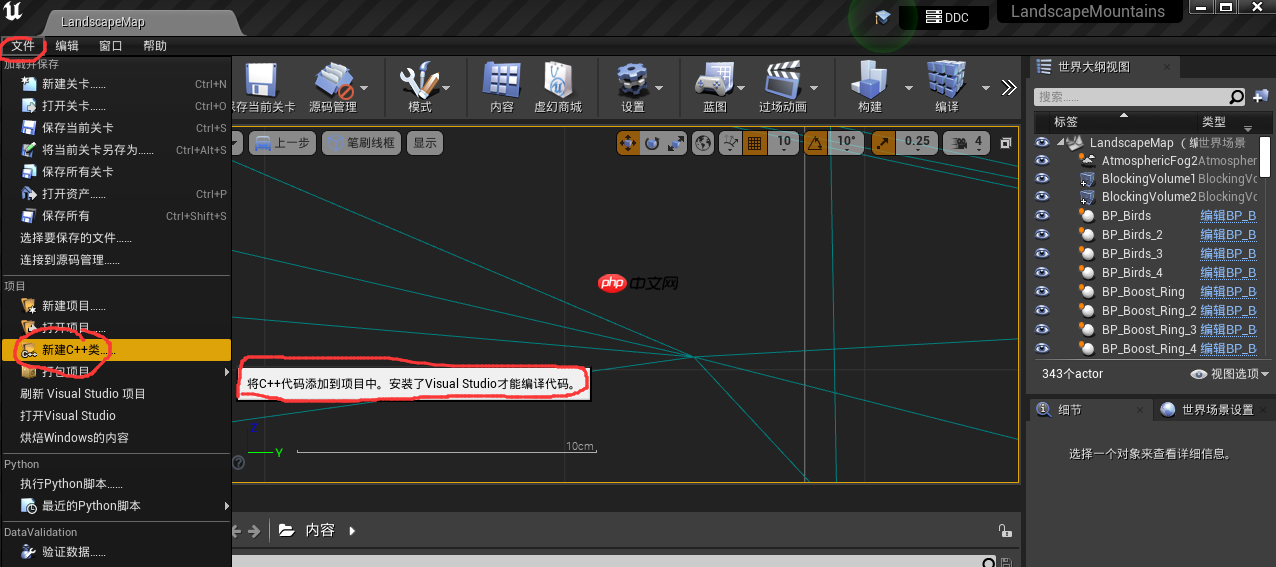The width and height of the screenshot is (1276, 567).
Task: Click the Brush Wireframe (笔刷线框) view button
Action: click(360, 143)
